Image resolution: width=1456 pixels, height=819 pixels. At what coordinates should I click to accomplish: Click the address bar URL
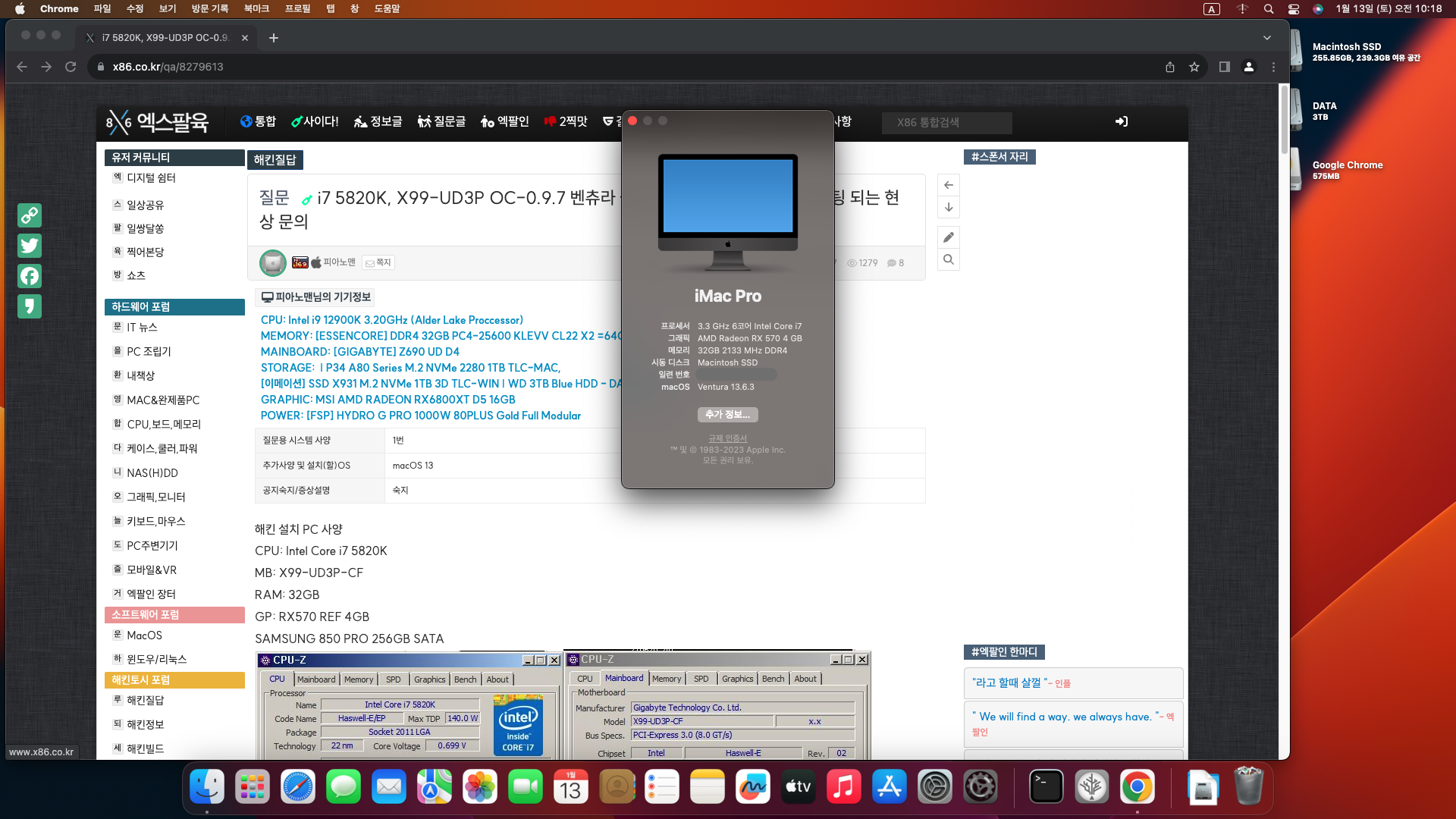[168, 67]
